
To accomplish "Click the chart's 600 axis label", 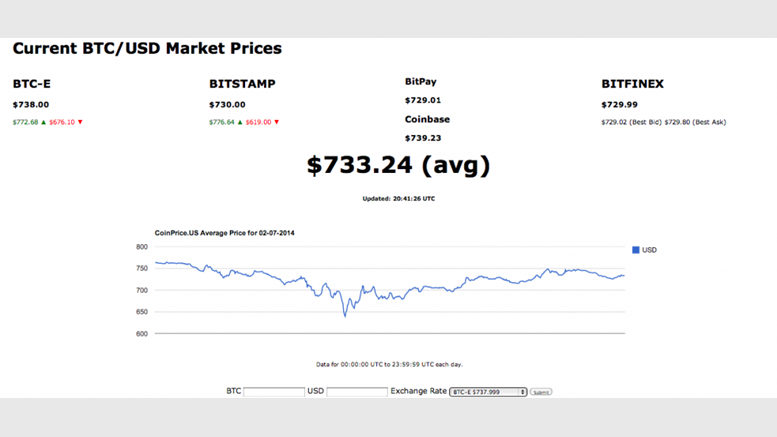I will pyautogui.click(x=142, y=334).
